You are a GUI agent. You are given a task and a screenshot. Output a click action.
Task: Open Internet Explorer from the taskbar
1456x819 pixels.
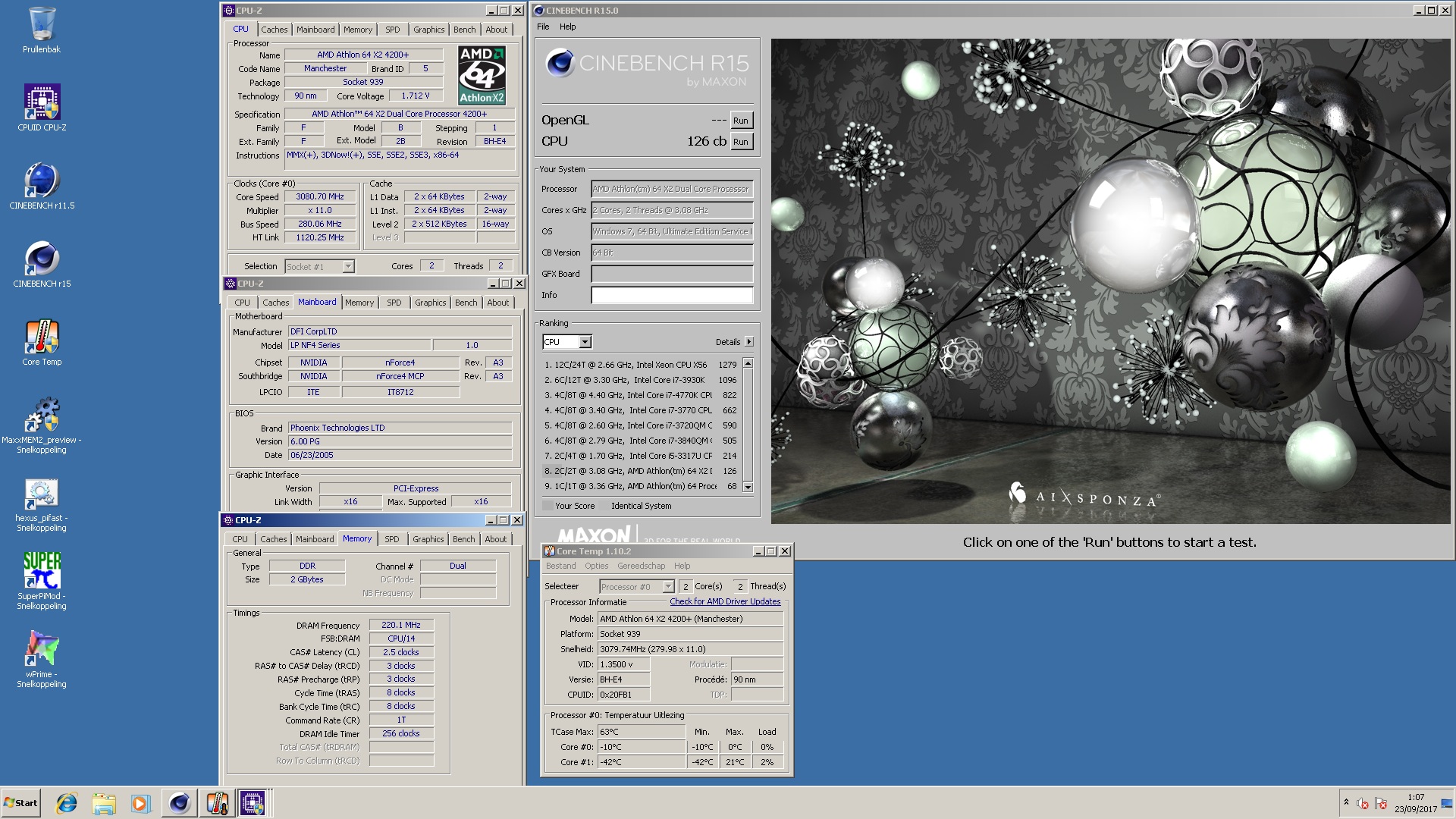tap(67, 803)
